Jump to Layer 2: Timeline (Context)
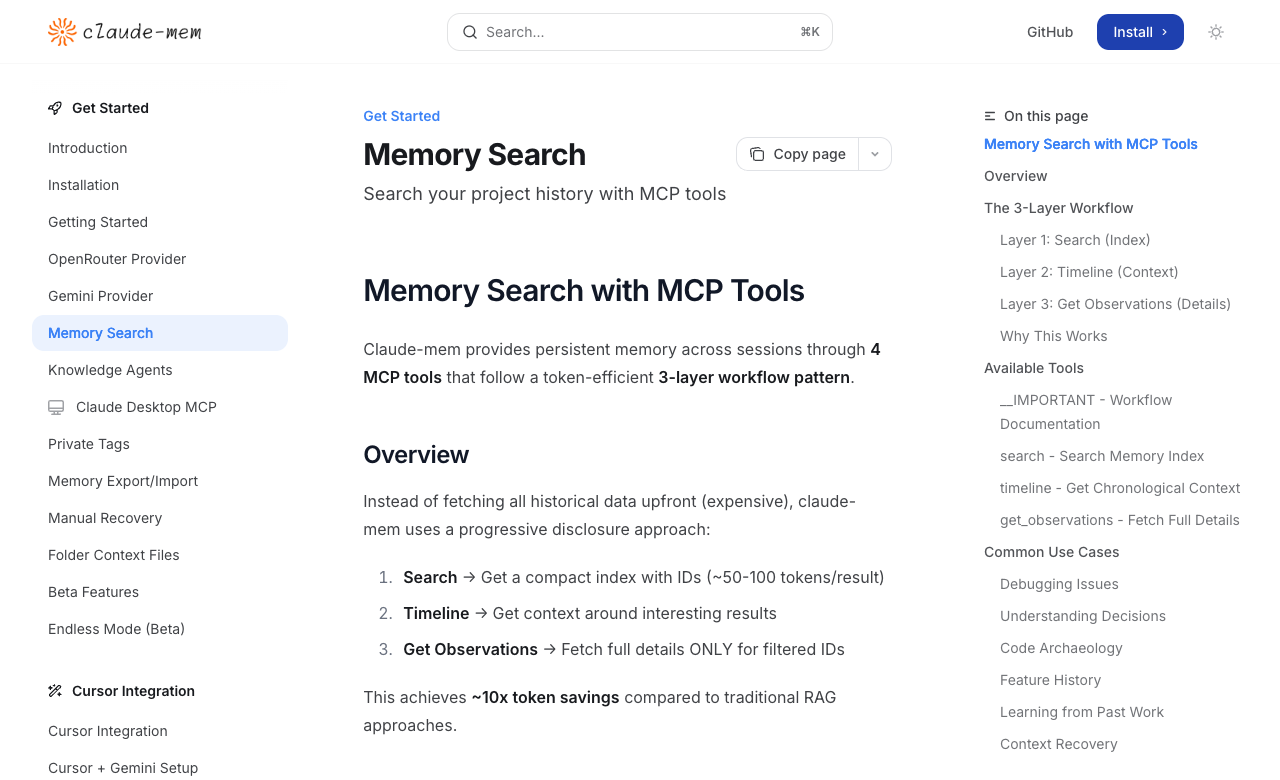The height and width of the screenshot is (780, 1280). pos(1089,272)
